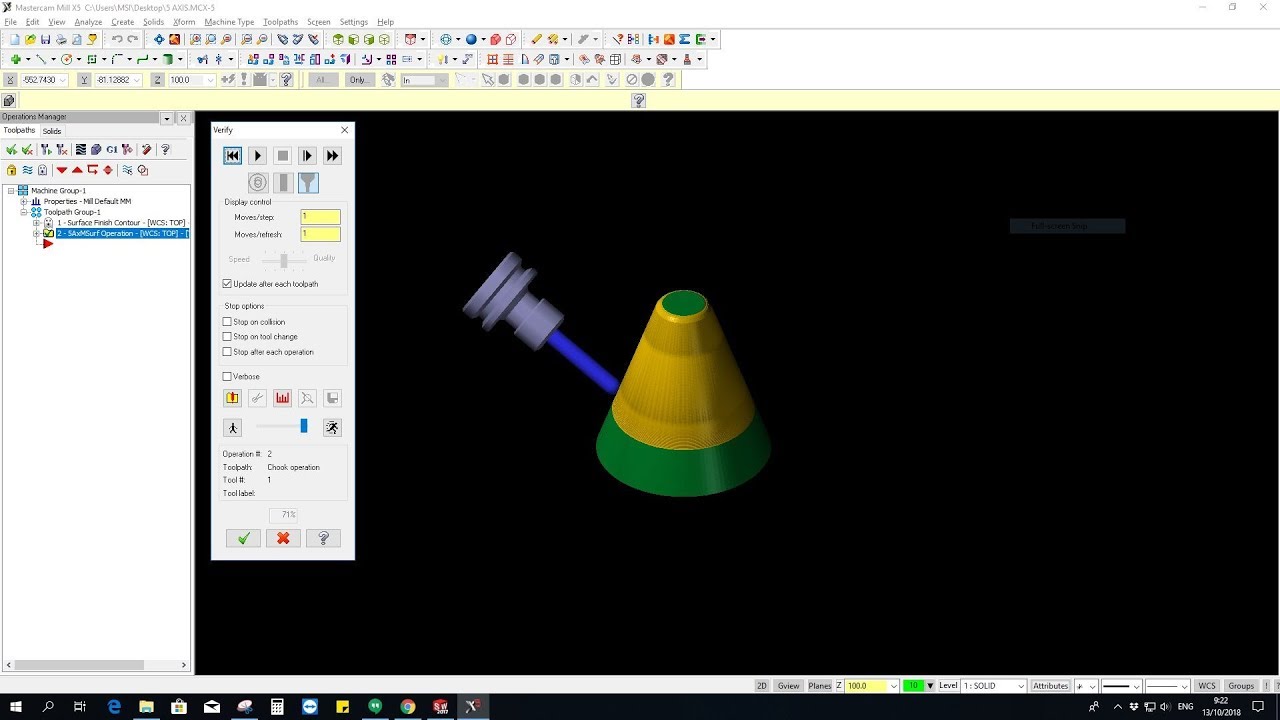Viewport: 1280px width, 720px height.
Task: Click the stop button in Verify dialog
Action: pyautogui.click(x=282, y=155)
